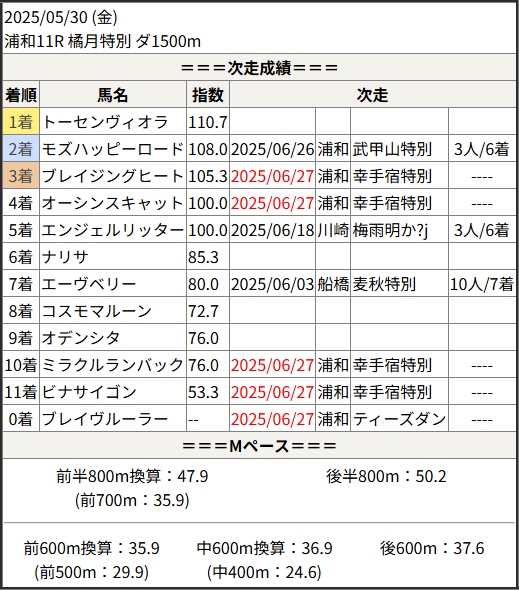Click the orange 3着 rank cell
The image size is (519, 590).
tap(21, 176)
